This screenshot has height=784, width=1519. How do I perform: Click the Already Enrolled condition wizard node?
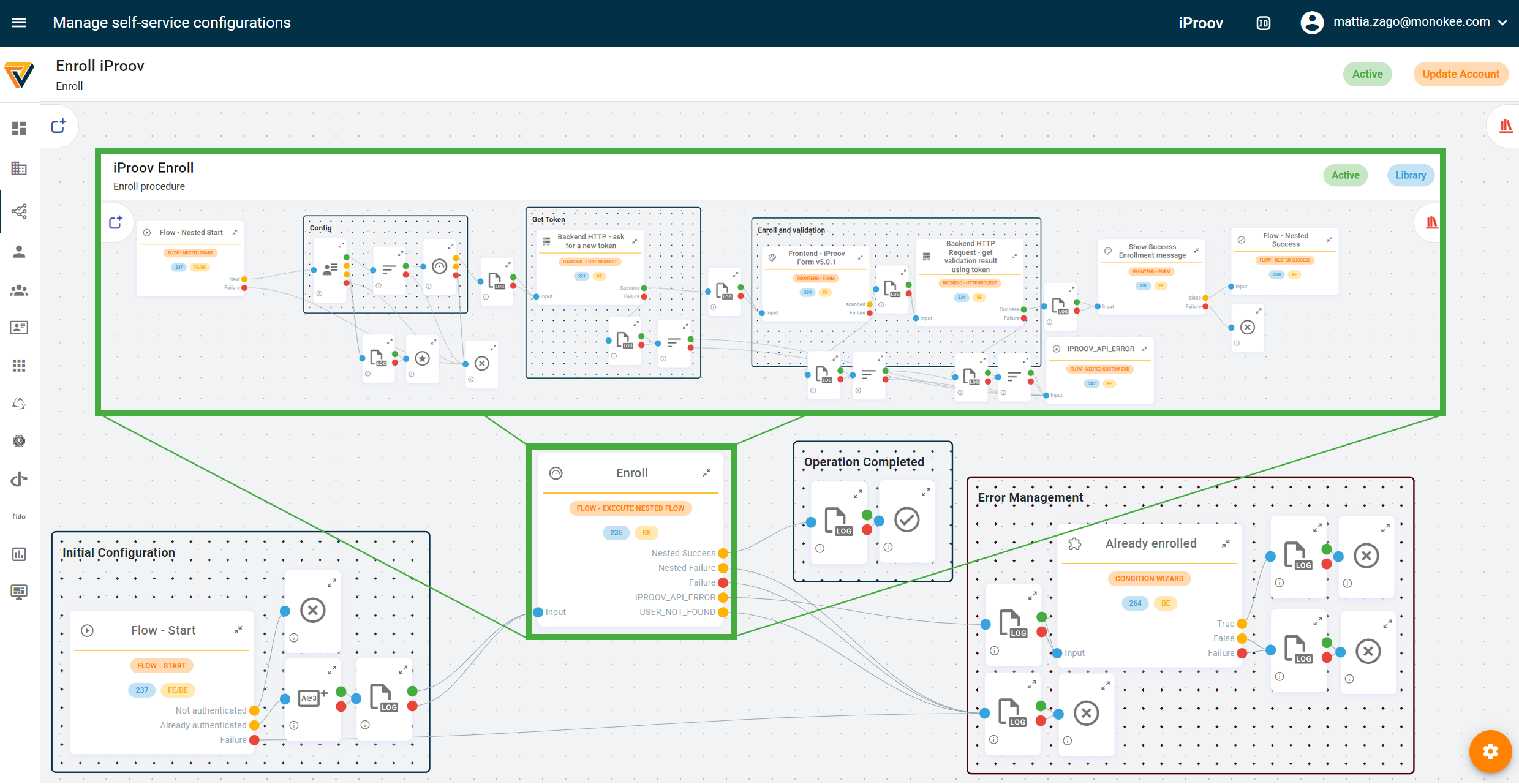pos(1148,578)
